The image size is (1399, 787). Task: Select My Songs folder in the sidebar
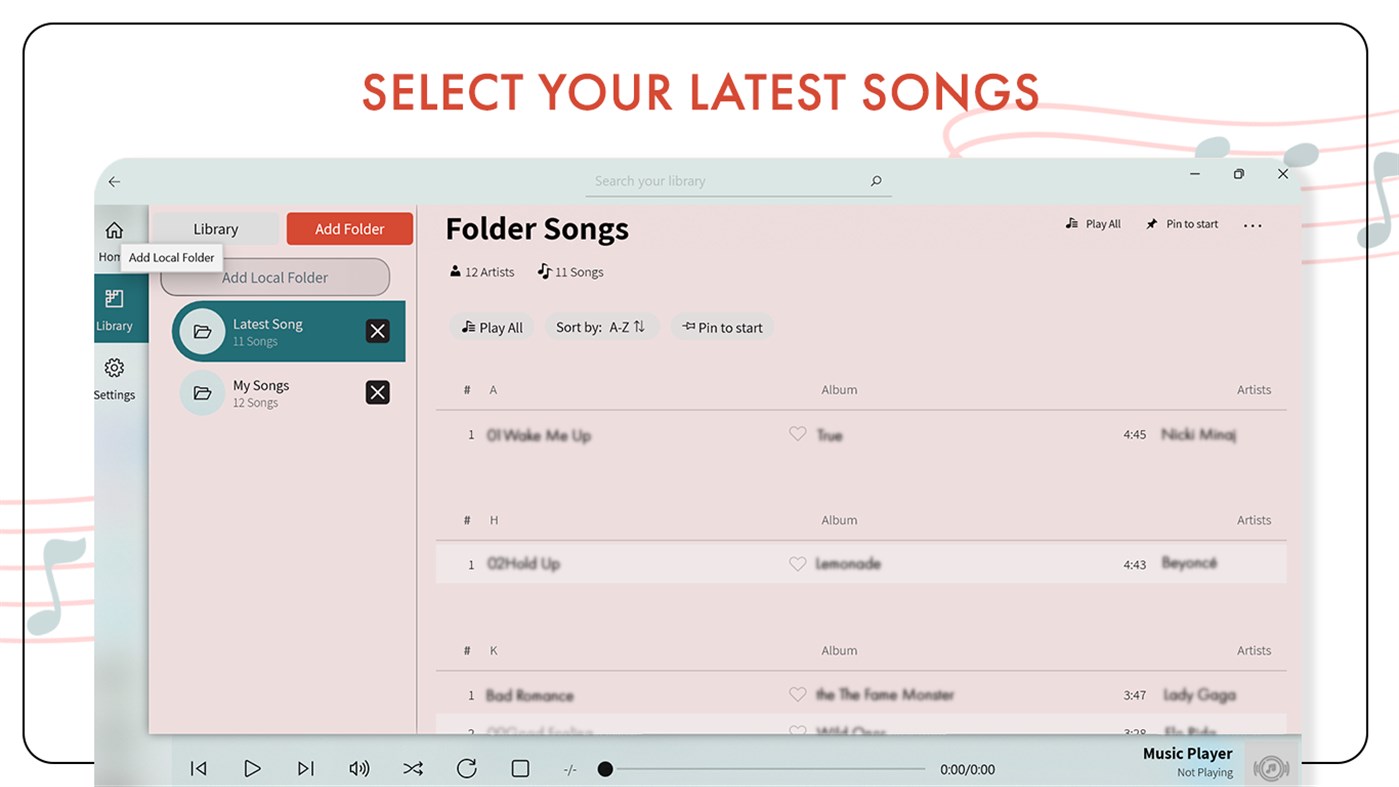[261, 392]
